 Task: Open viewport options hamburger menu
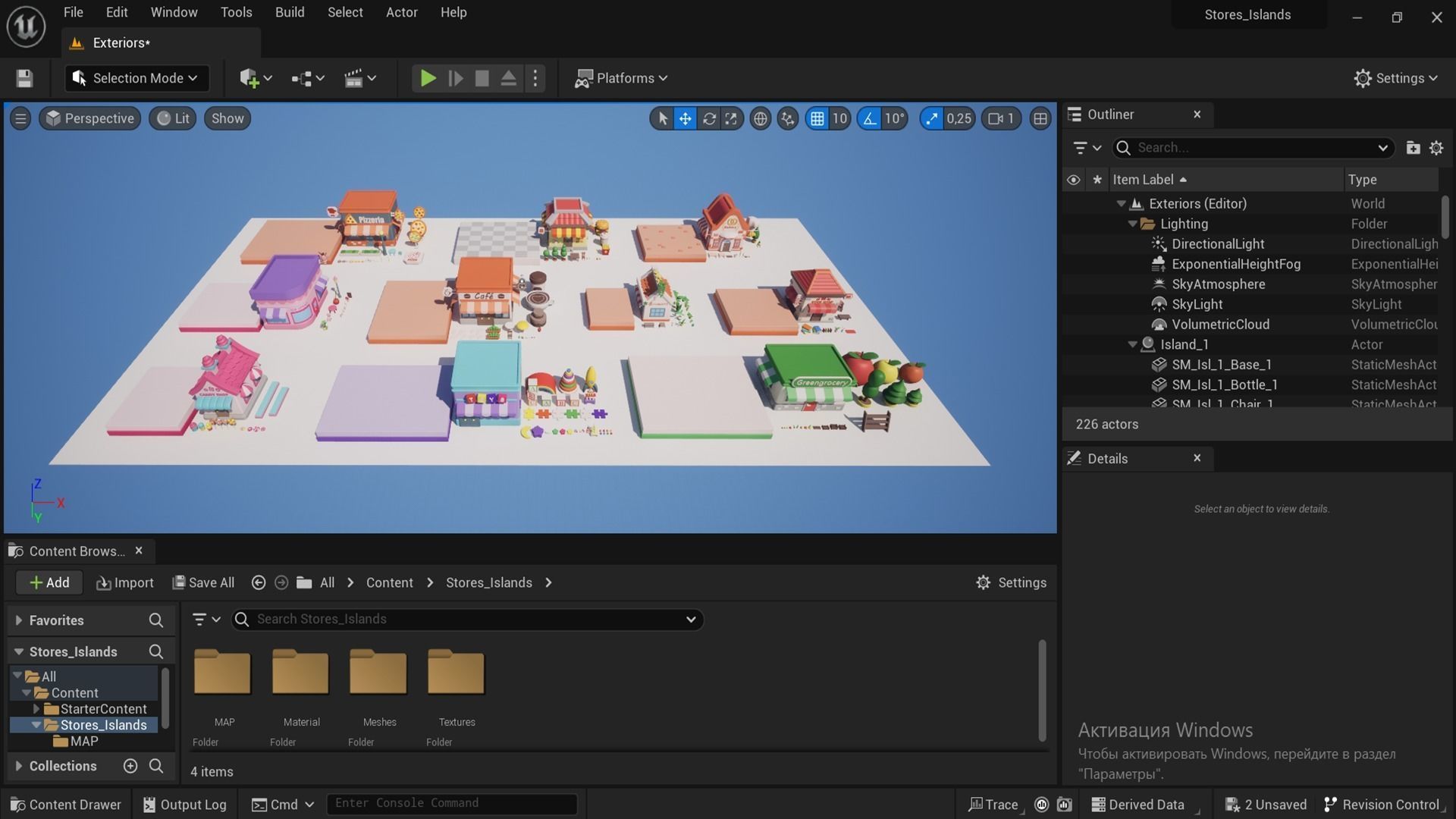pos(20,118)
